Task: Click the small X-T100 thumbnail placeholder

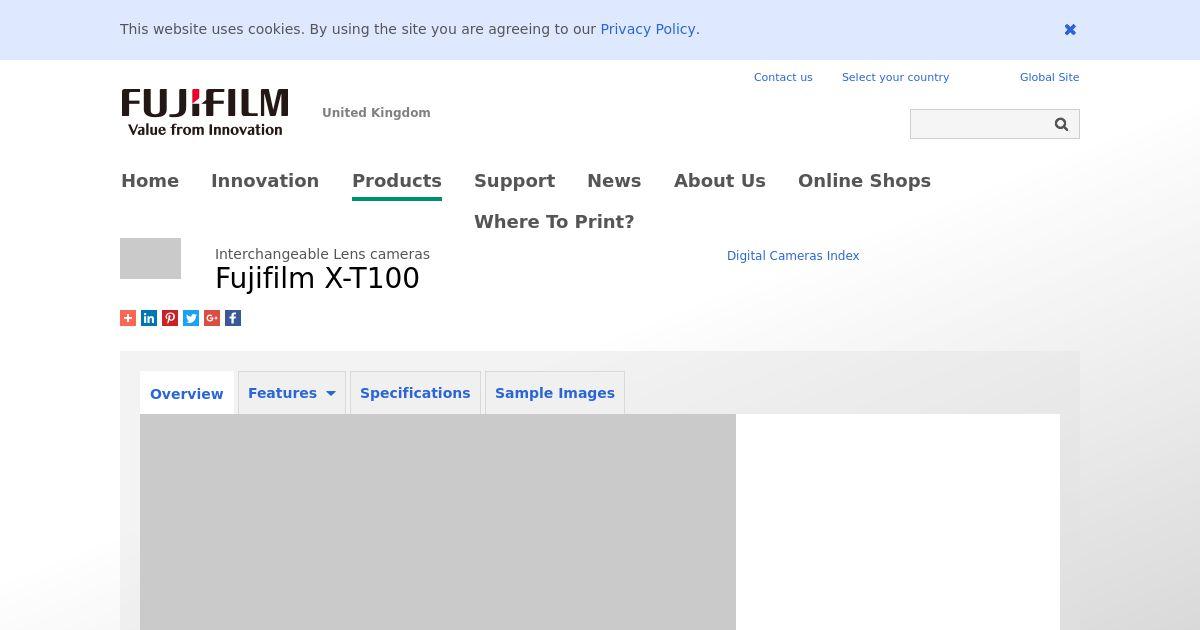Action: 150,258
